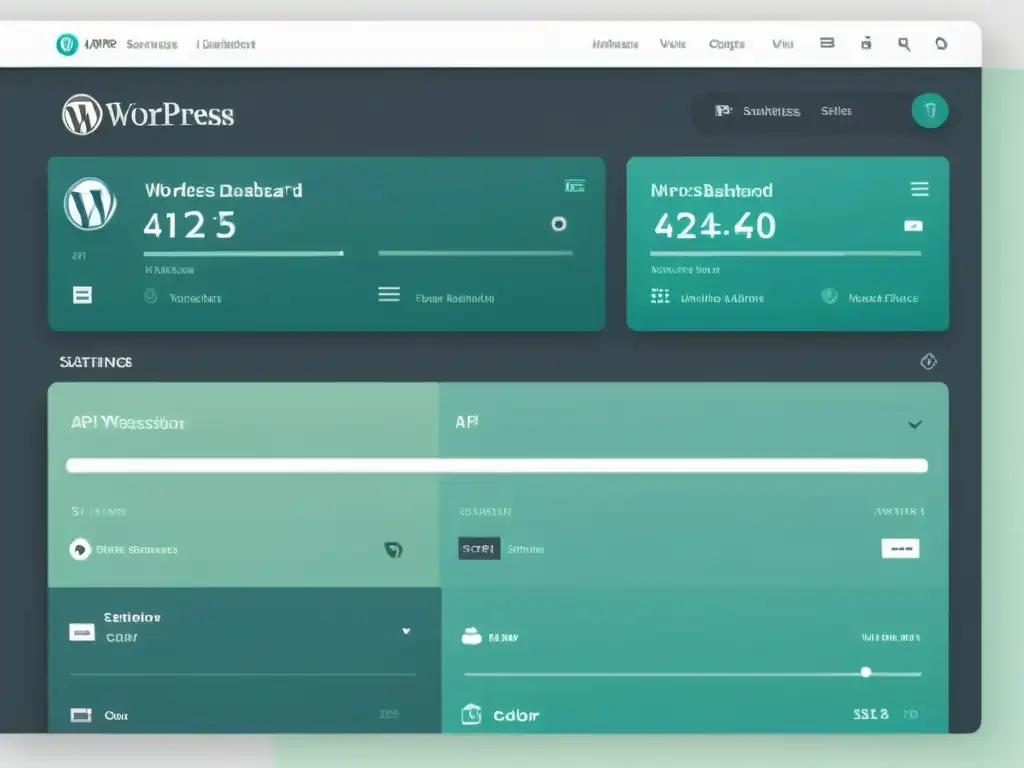Go to the Vvle navigation item
The height and width of the screenshot is (768, 1024).
(673, 44)
